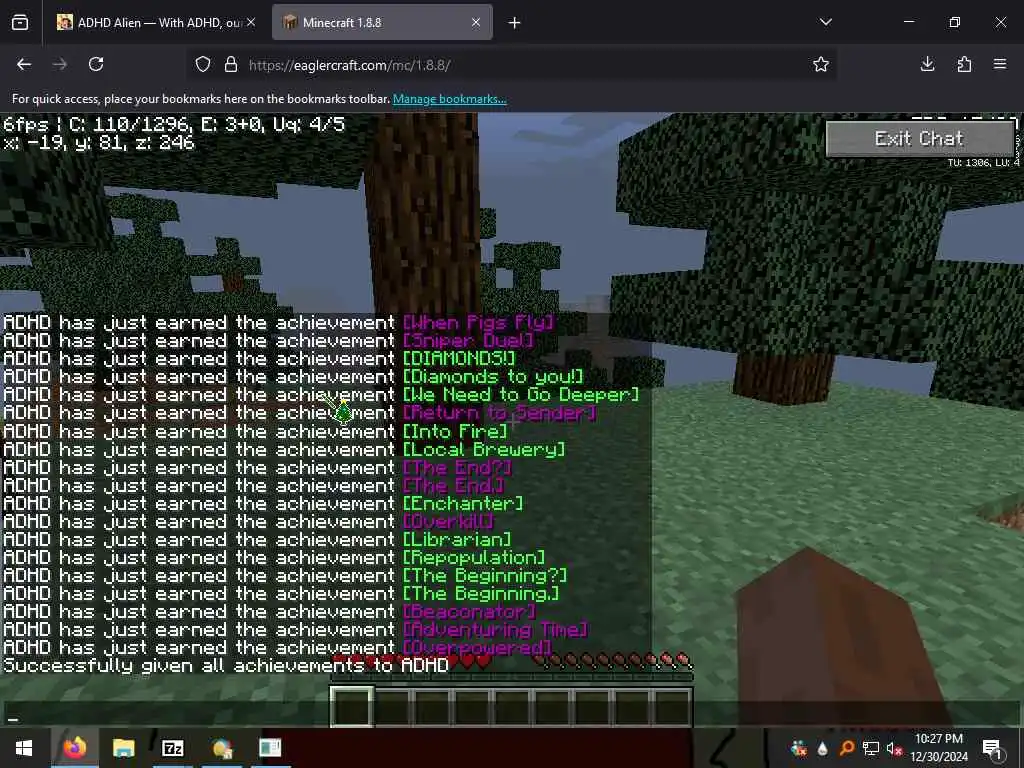Open Manage bookmarks link

tap(449, 99)
